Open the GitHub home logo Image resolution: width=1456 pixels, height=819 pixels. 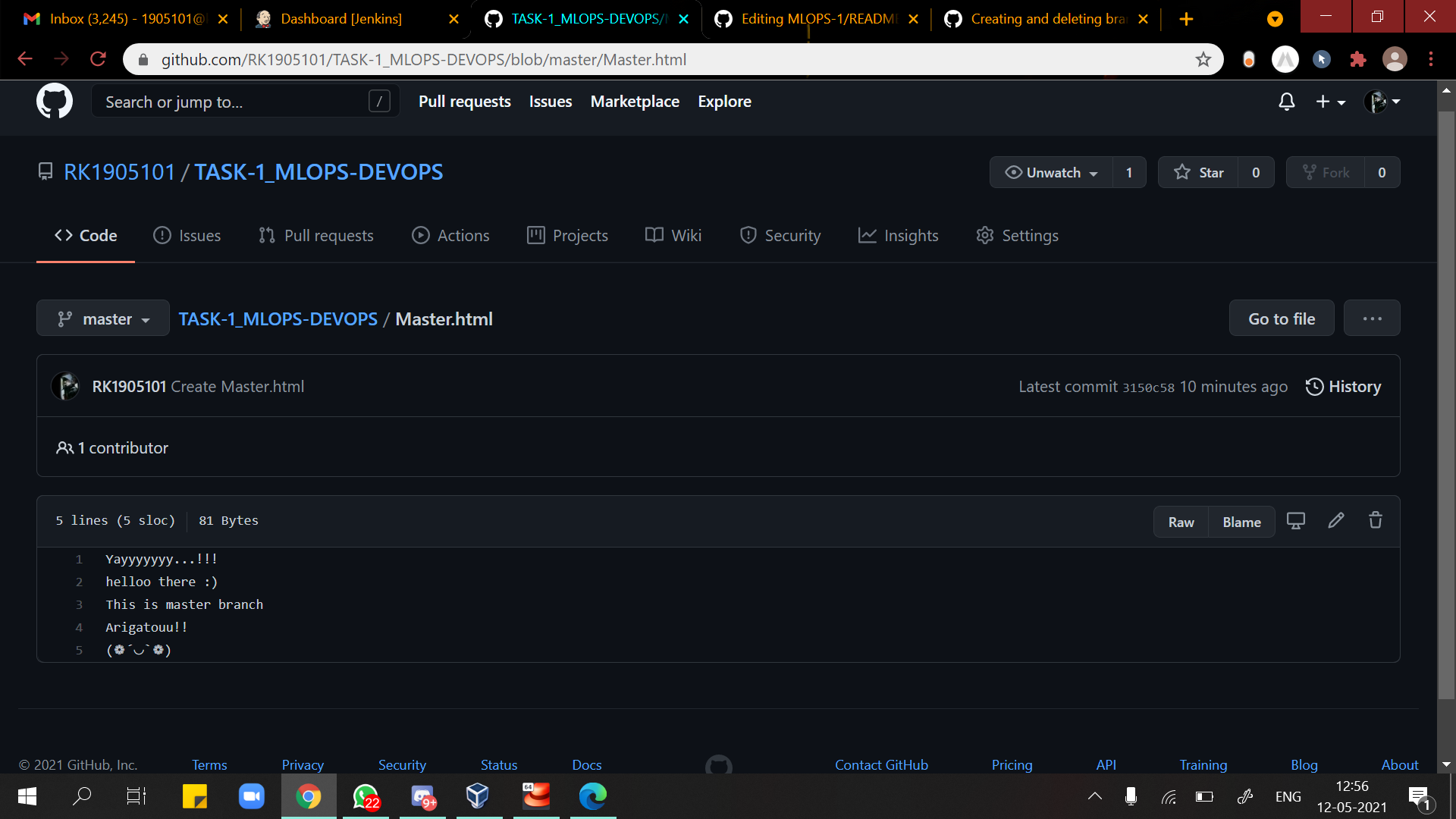coord(55,101)
